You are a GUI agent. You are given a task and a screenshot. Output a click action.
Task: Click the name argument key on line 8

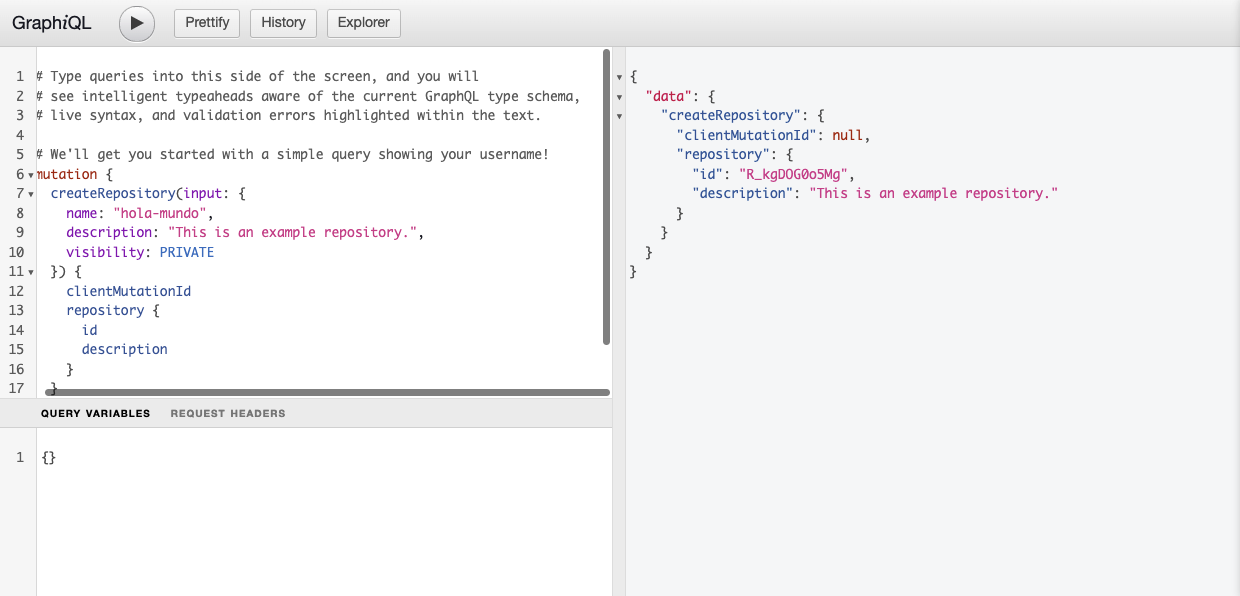point(82,213)
